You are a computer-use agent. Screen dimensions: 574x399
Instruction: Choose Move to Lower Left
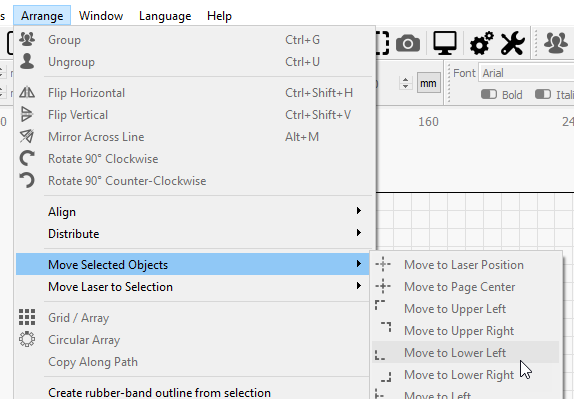click(x=466, y=353)
